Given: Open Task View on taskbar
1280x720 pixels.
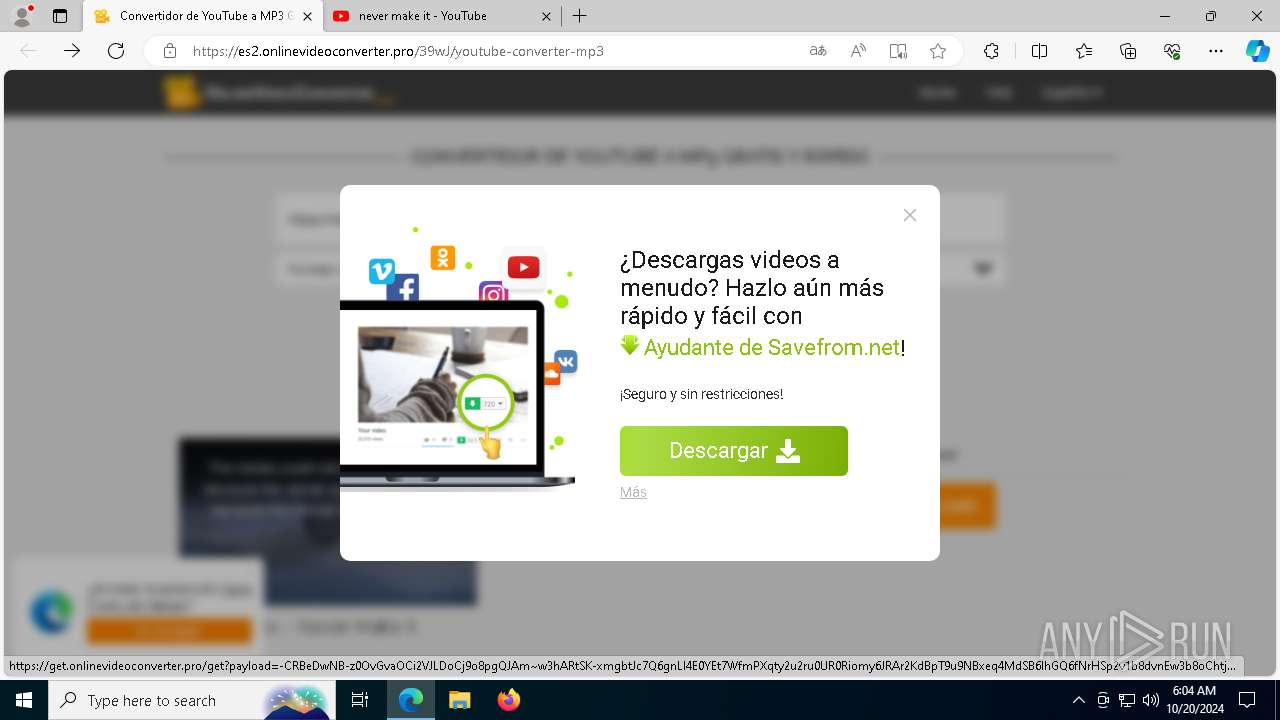Looking at the screenshot, I should [360, 700].
